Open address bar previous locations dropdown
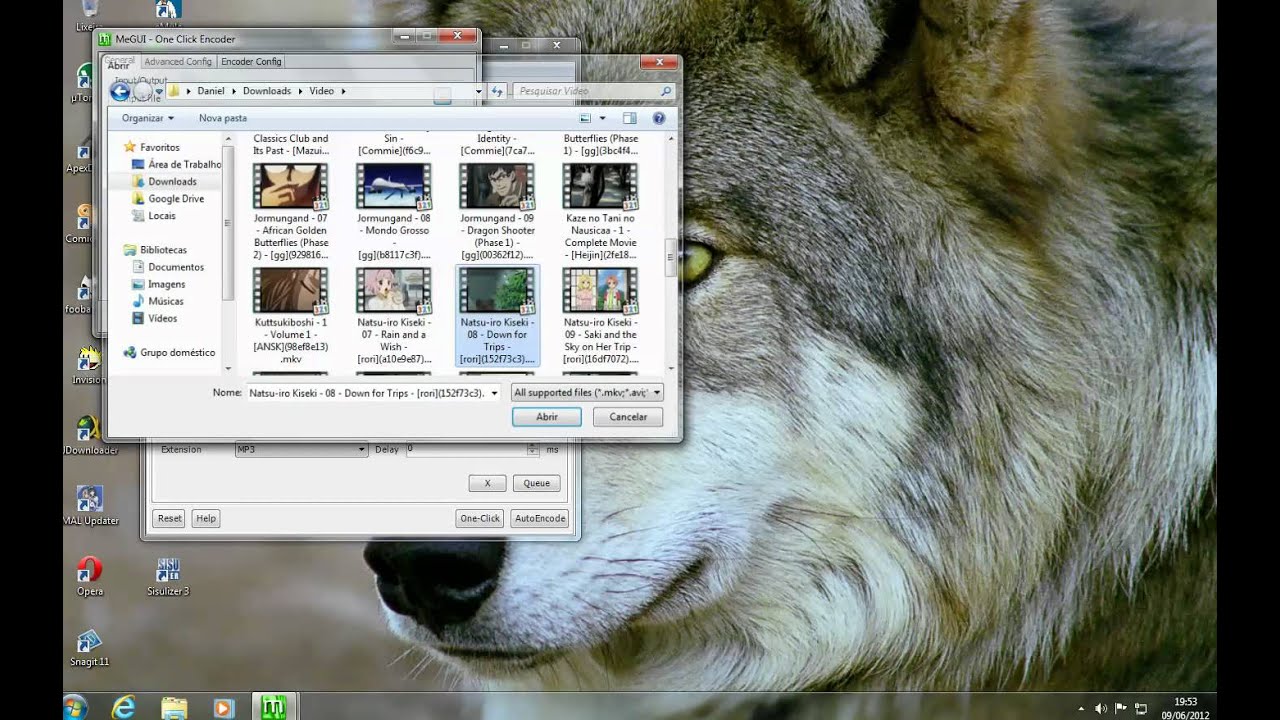The width and height of the screenshot is (1280, 720). [x=478, y=91]
